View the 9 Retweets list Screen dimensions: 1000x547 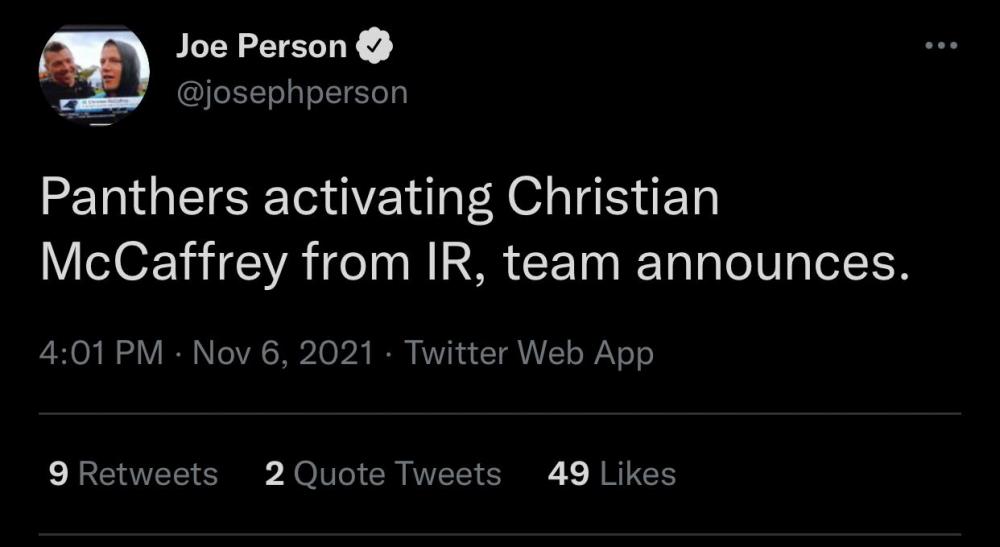[133, 473]
